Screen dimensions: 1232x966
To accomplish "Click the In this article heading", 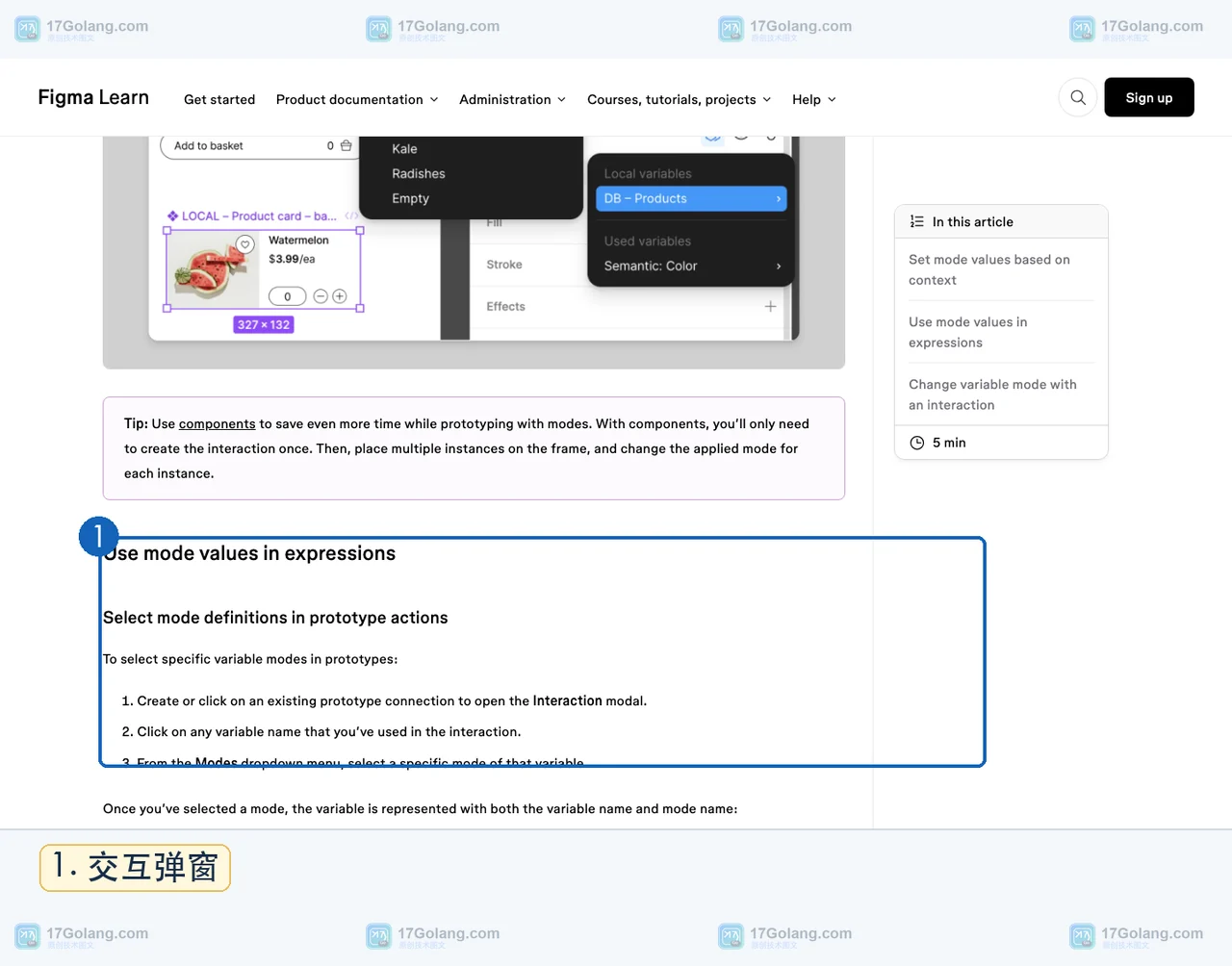I will coord(972,221).
